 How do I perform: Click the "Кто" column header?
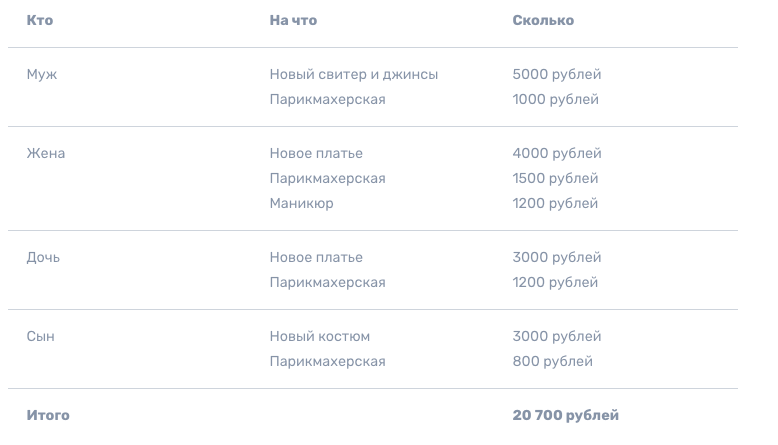[40, 20]
